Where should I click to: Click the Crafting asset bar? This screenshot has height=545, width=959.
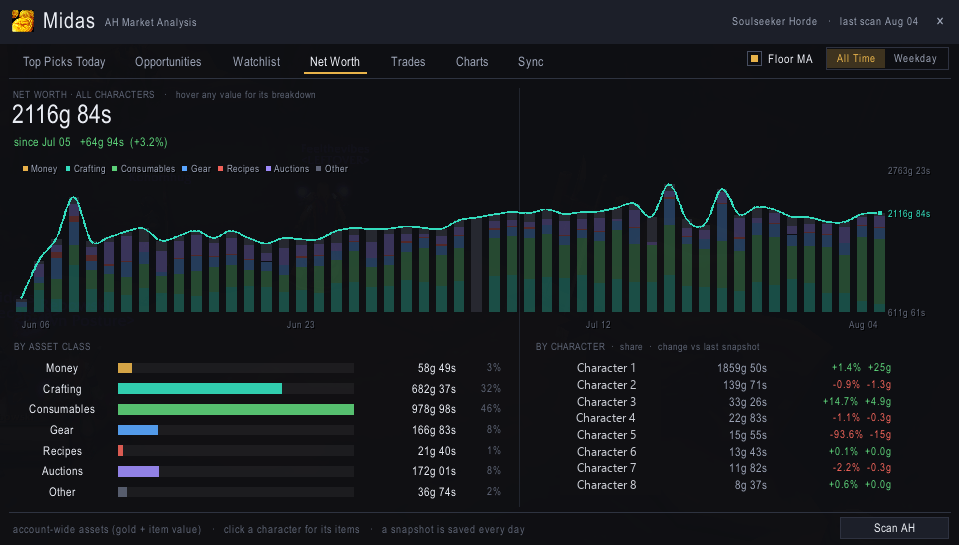click(x=235, y=388)
